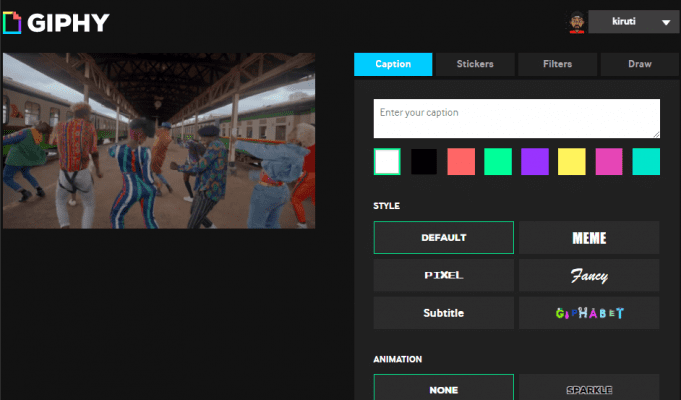Pick the yellow caption color swatch
Viewport: 681px width, 400px height.
(572, 162)
